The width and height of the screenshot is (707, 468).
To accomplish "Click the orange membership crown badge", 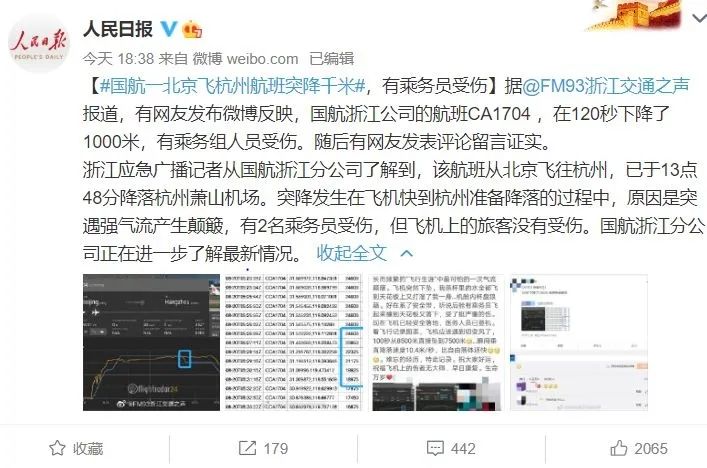I will (192, 29).
